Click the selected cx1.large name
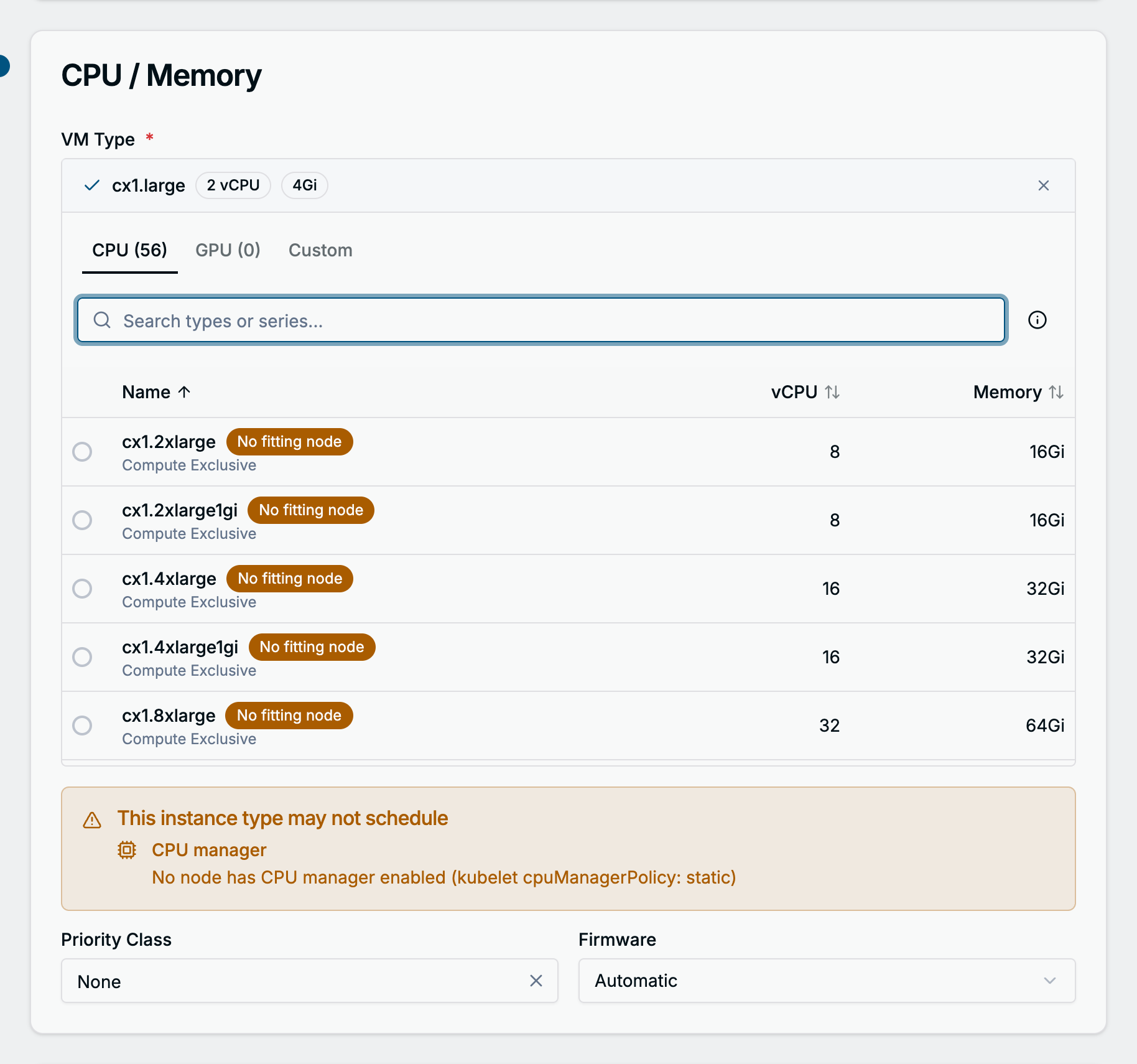This screenshot has width=1137, height=1064. click(x=149, y=185)
